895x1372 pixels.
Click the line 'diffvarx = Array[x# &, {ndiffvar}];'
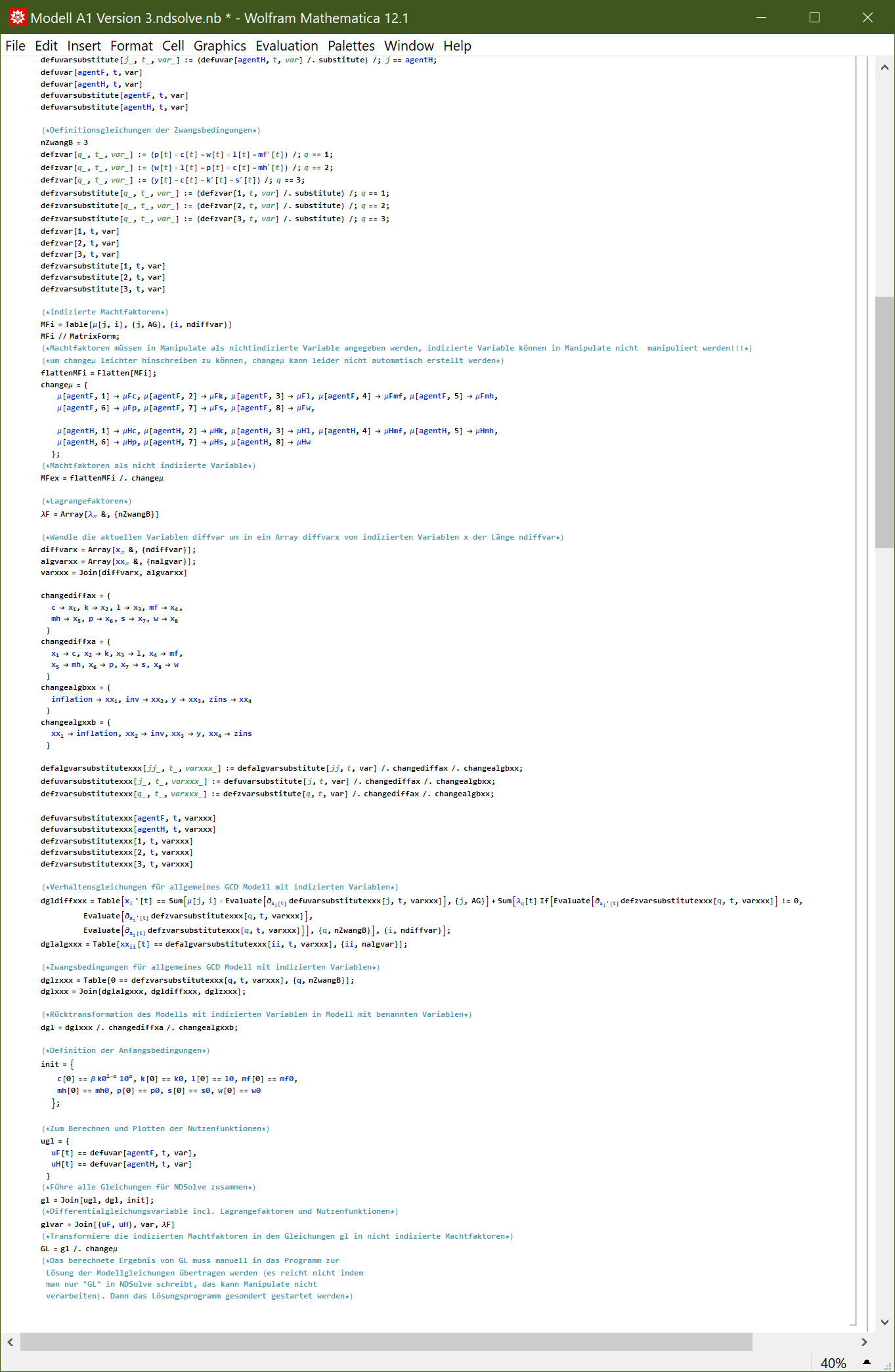[118, 549]
